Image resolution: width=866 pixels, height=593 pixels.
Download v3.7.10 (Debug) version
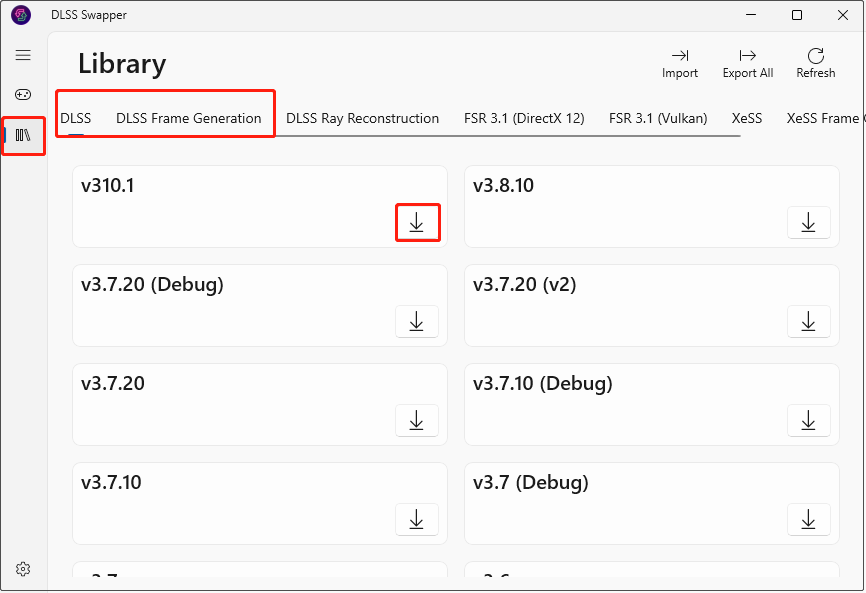809,420
